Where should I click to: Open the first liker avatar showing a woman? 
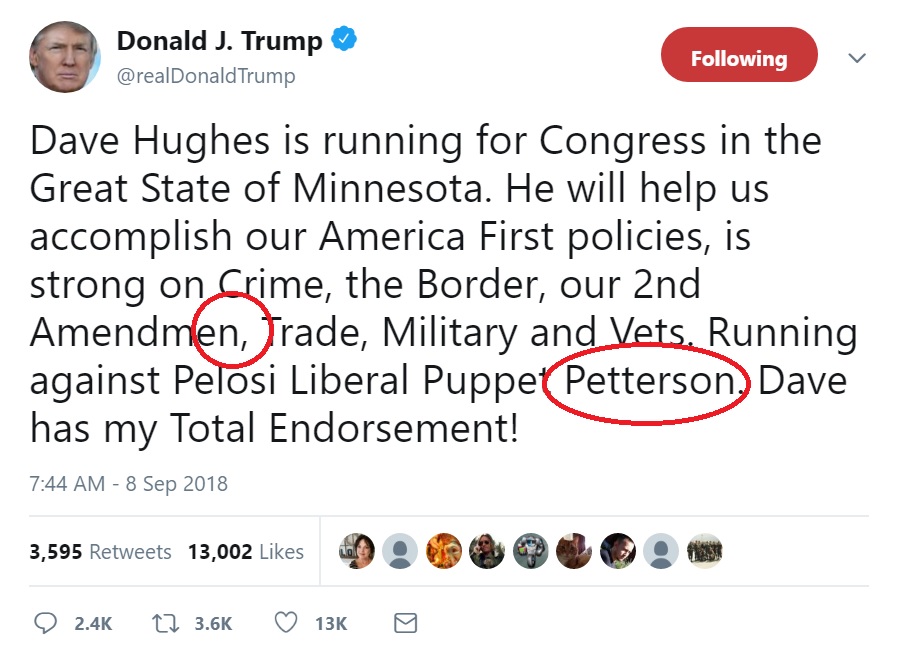(356, 551)
